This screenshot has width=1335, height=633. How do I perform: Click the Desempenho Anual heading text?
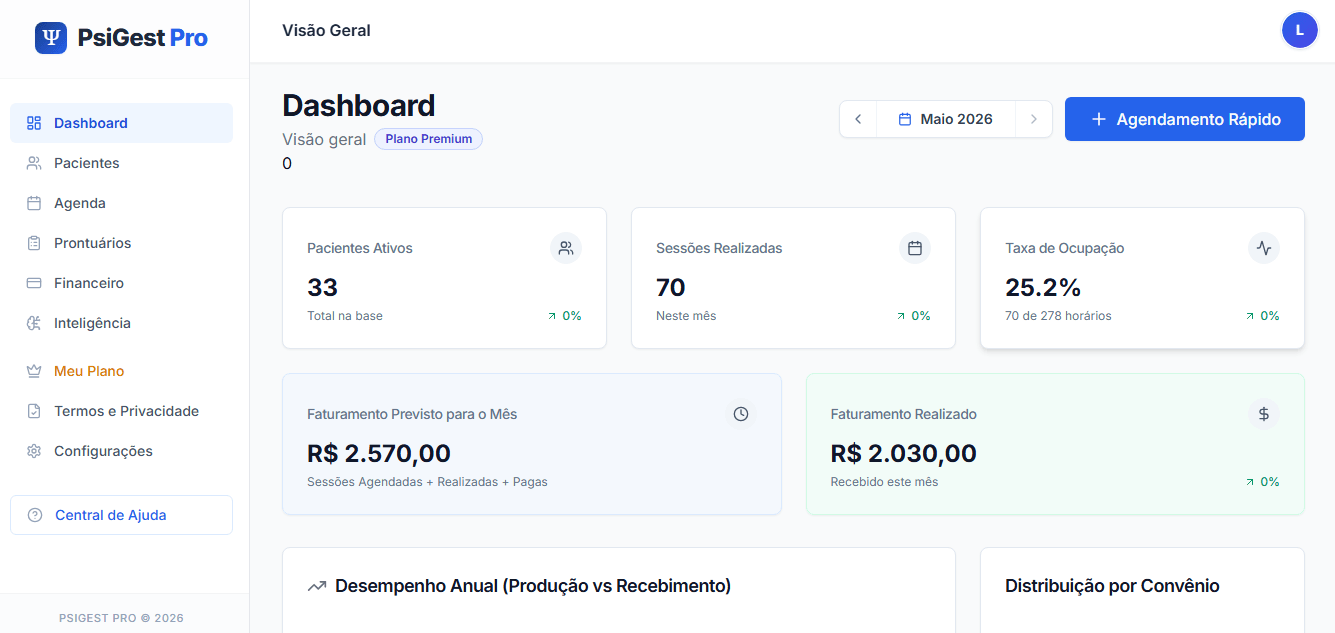533,586
